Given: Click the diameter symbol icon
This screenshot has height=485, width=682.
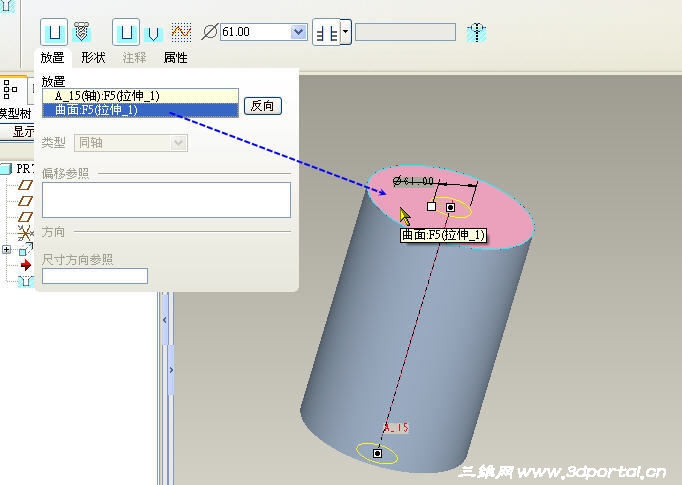Looking at the screenshot, I should click(x=210, y=32).
